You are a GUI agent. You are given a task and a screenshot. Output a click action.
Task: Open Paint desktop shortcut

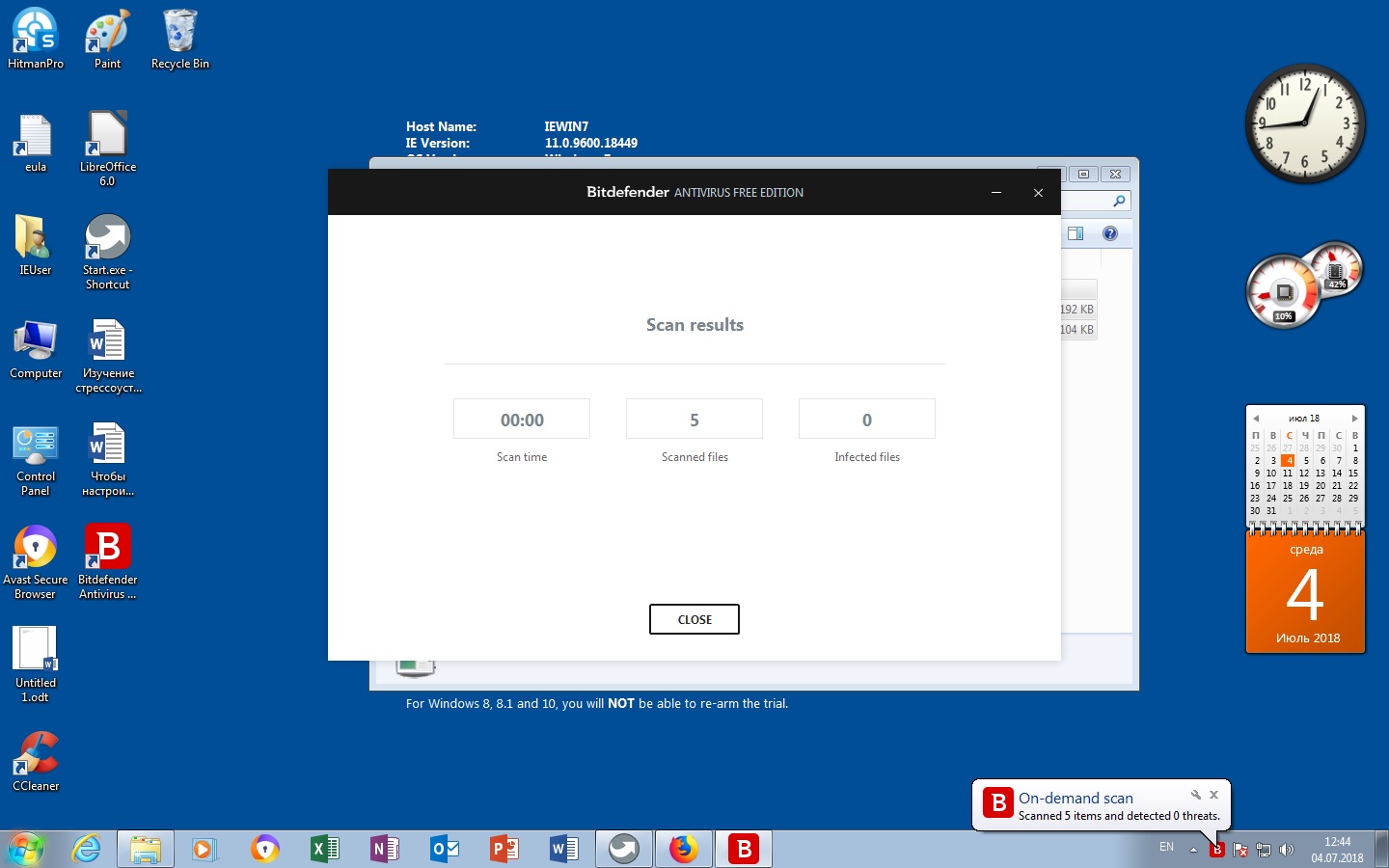[107, 40]
